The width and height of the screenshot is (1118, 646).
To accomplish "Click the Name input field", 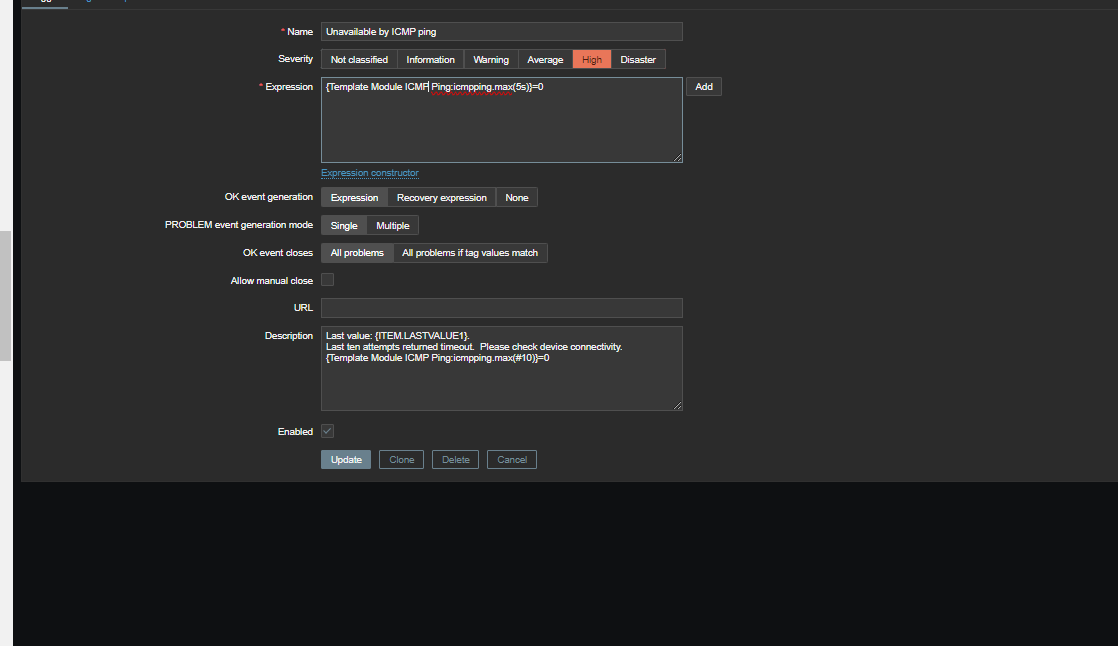I will coord(501,32).
